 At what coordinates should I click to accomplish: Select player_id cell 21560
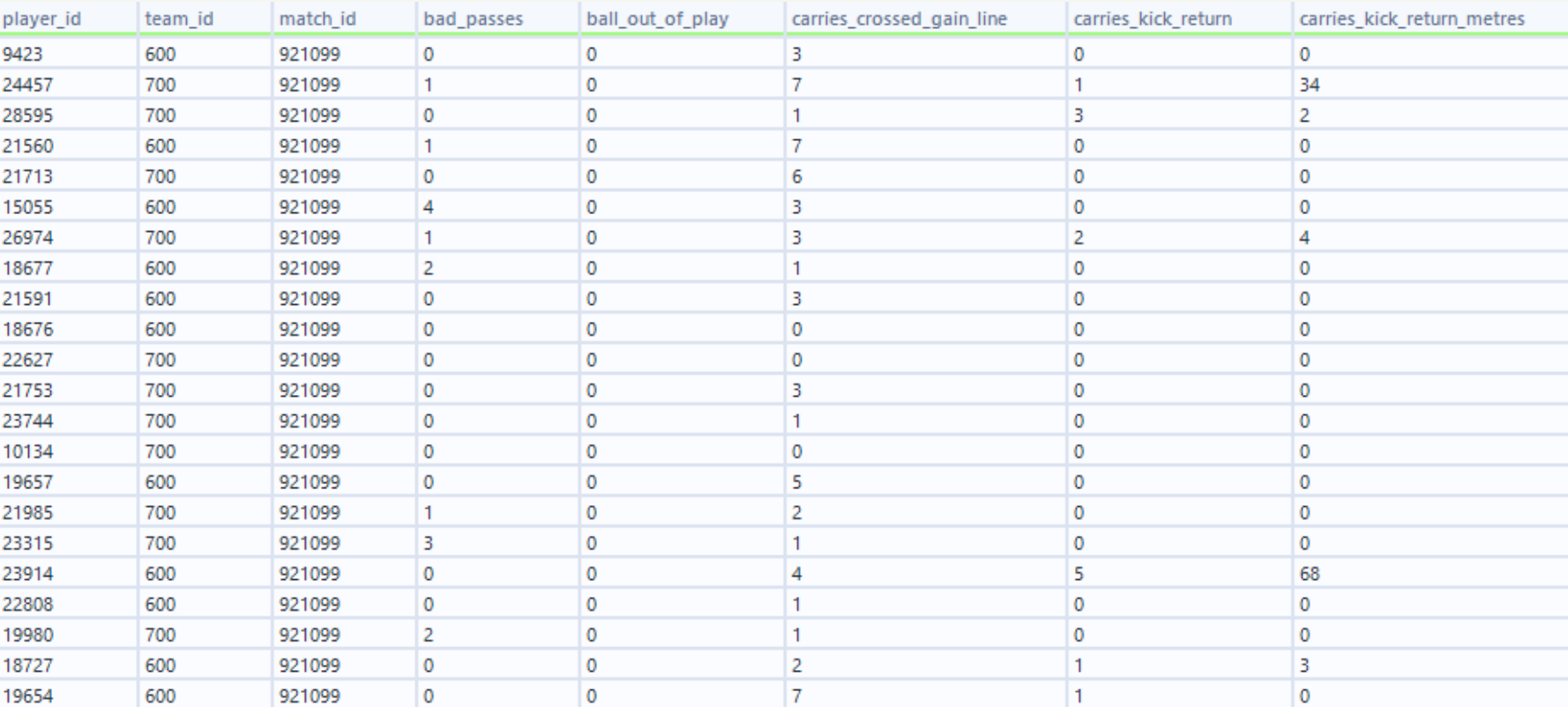click(68, 146)
